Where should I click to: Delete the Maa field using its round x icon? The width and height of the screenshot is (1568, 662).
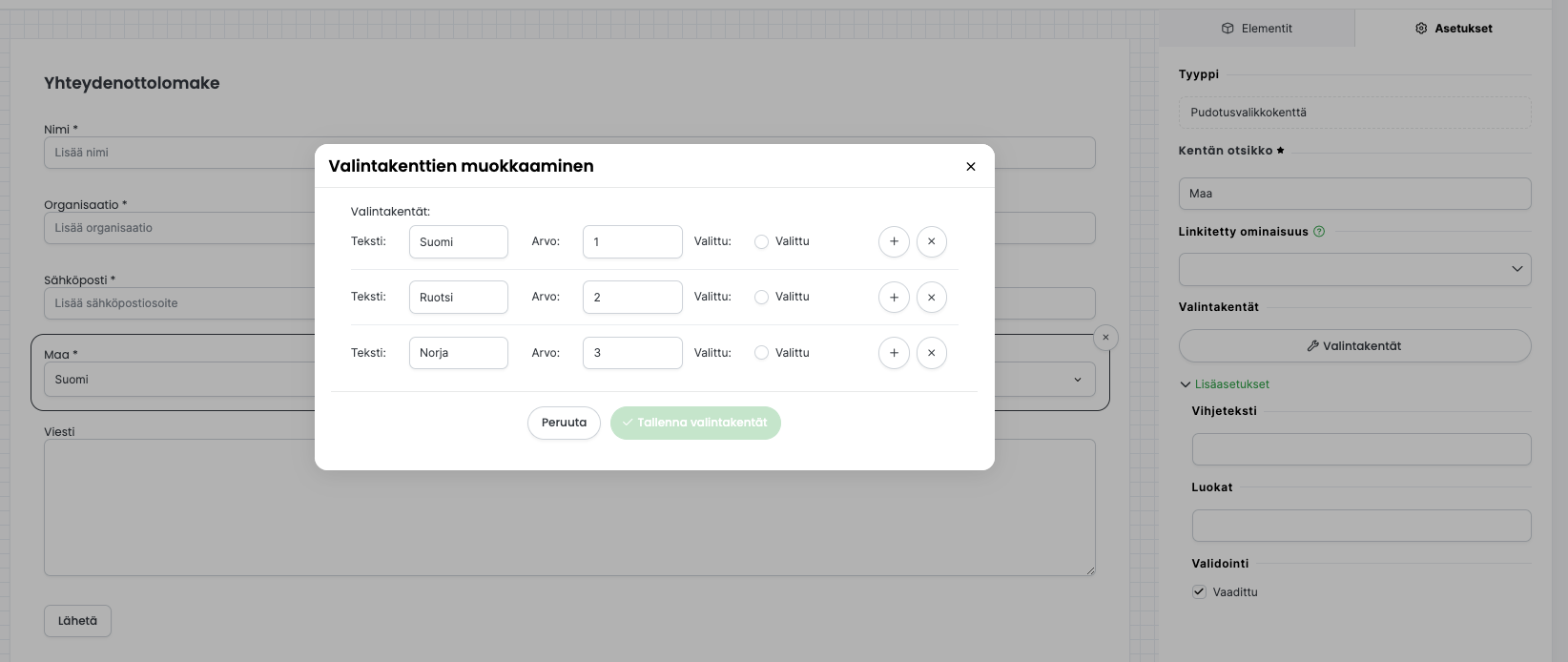1105,338
